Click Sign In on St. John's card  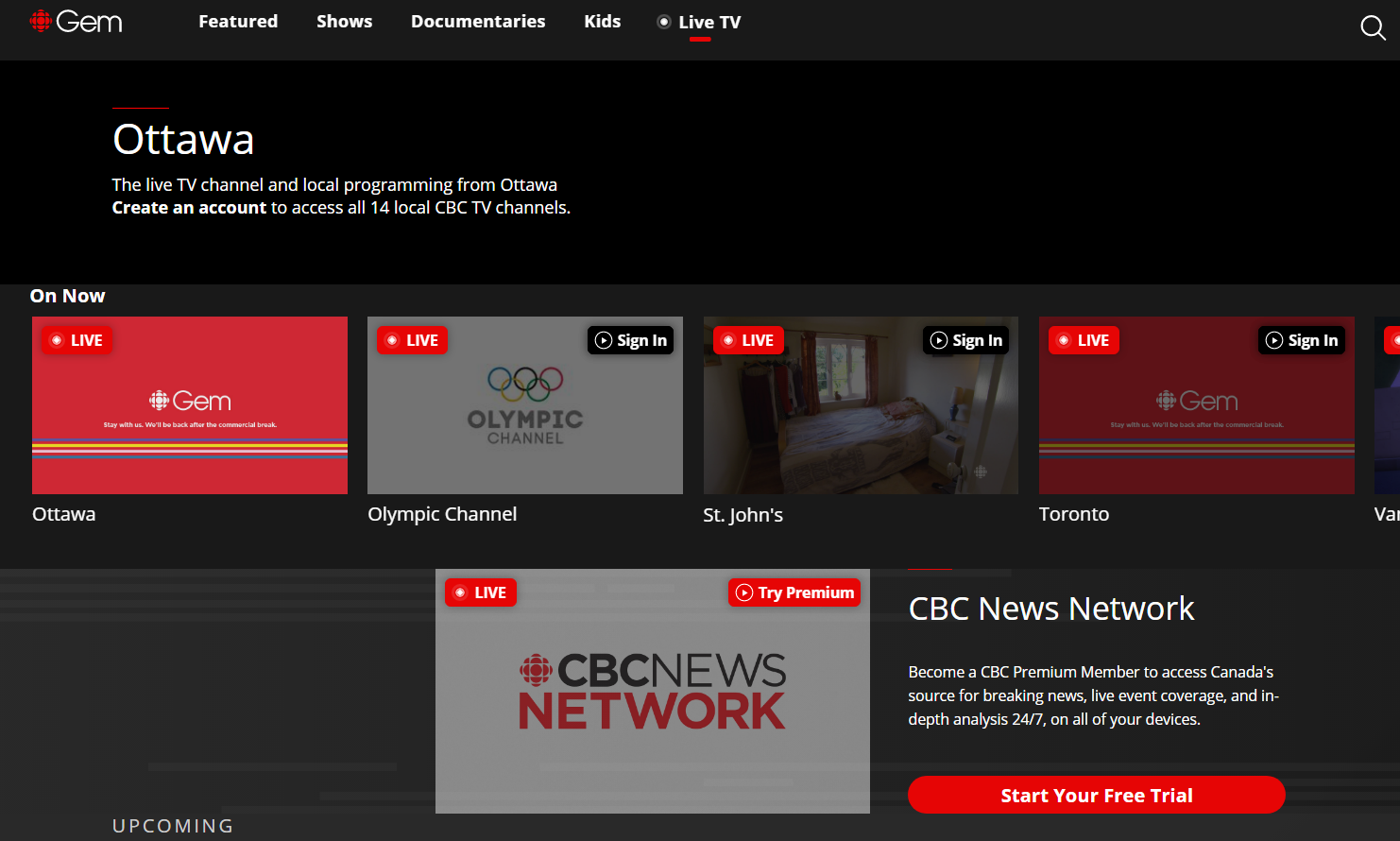(966, 340)
